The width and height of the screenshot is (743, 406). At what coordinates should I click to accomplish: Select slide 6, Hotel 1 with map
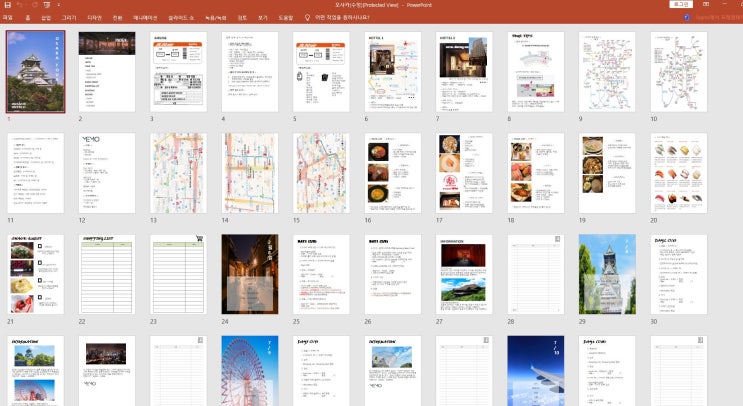(x=393, y=72)
